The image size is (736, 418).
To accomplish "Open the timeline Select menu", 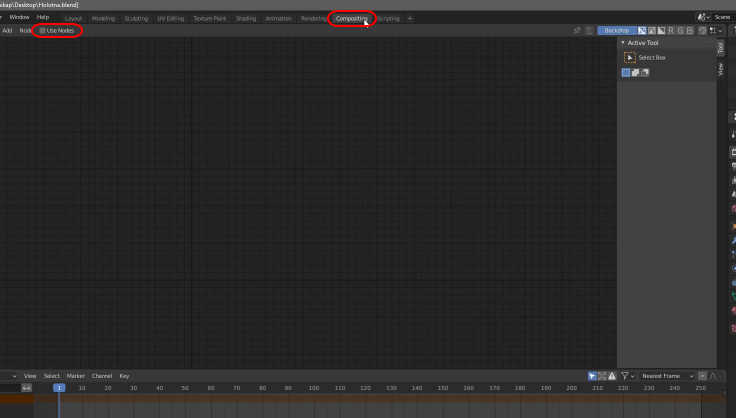I will tap(52, 376).
